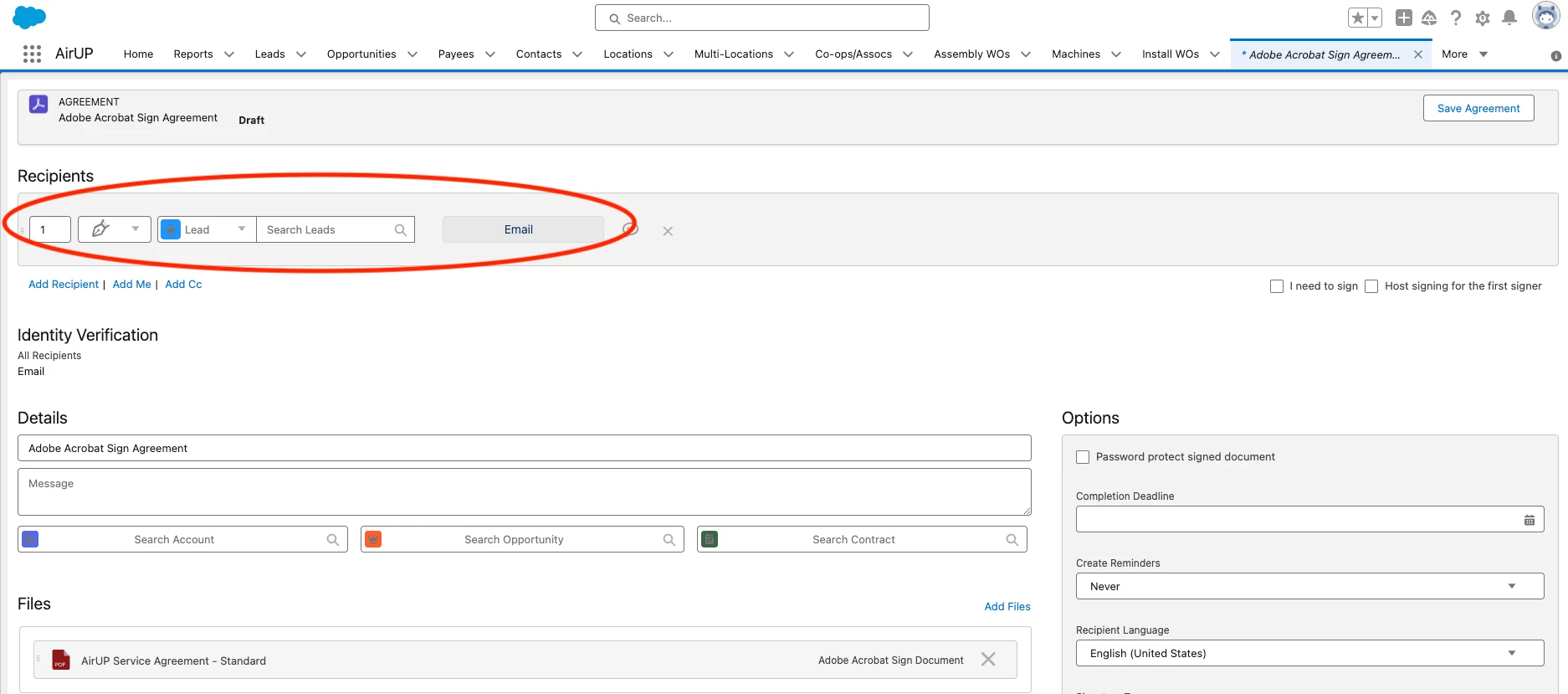Open the Help question mark icon
This screenshot has width=1568, height=694.
tap(1456, 18)
